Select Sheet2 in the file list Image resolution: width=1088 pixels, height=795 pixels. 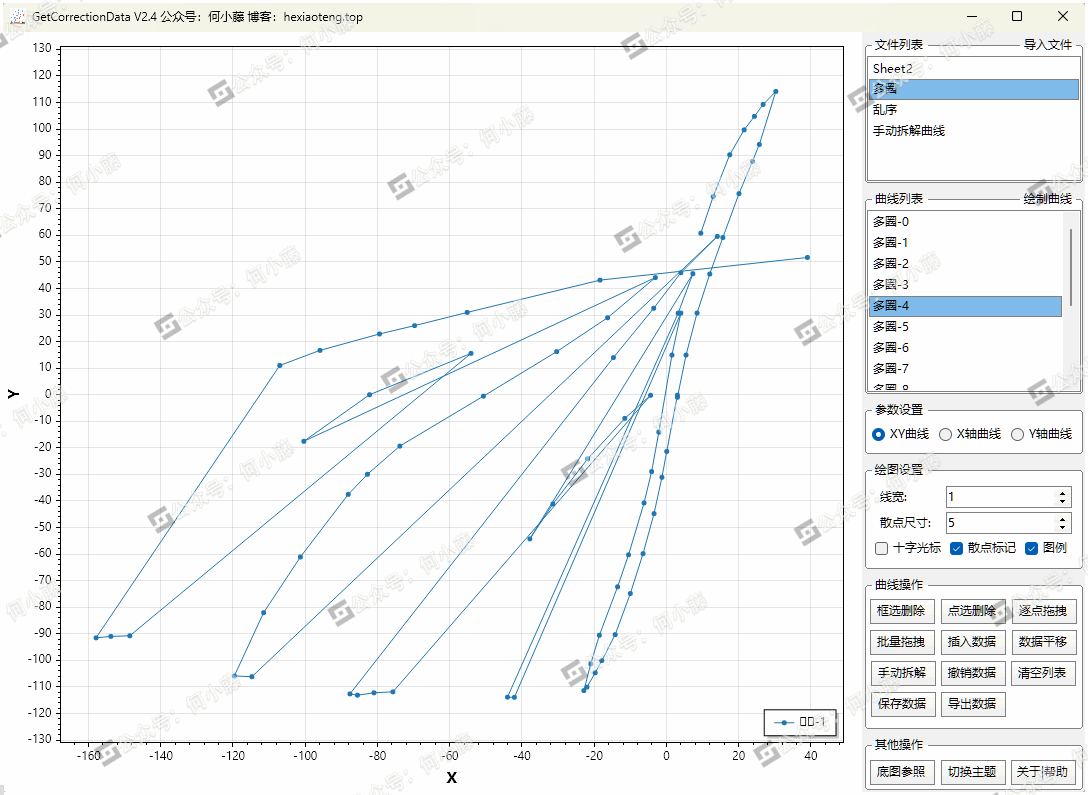[x=892, y=68]
